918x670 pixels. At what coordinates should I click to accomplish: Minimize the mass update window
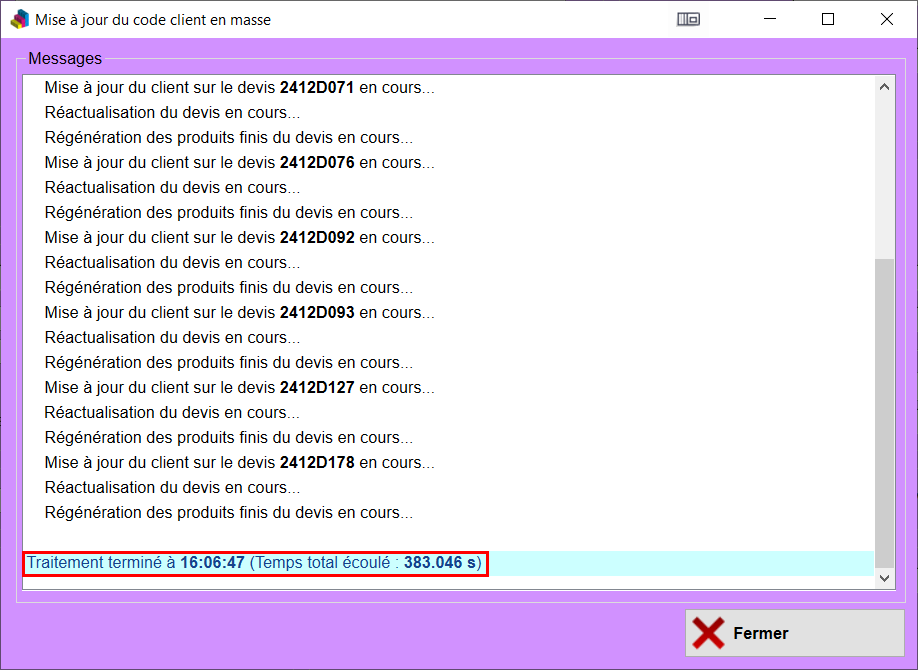tap(770, 19)
